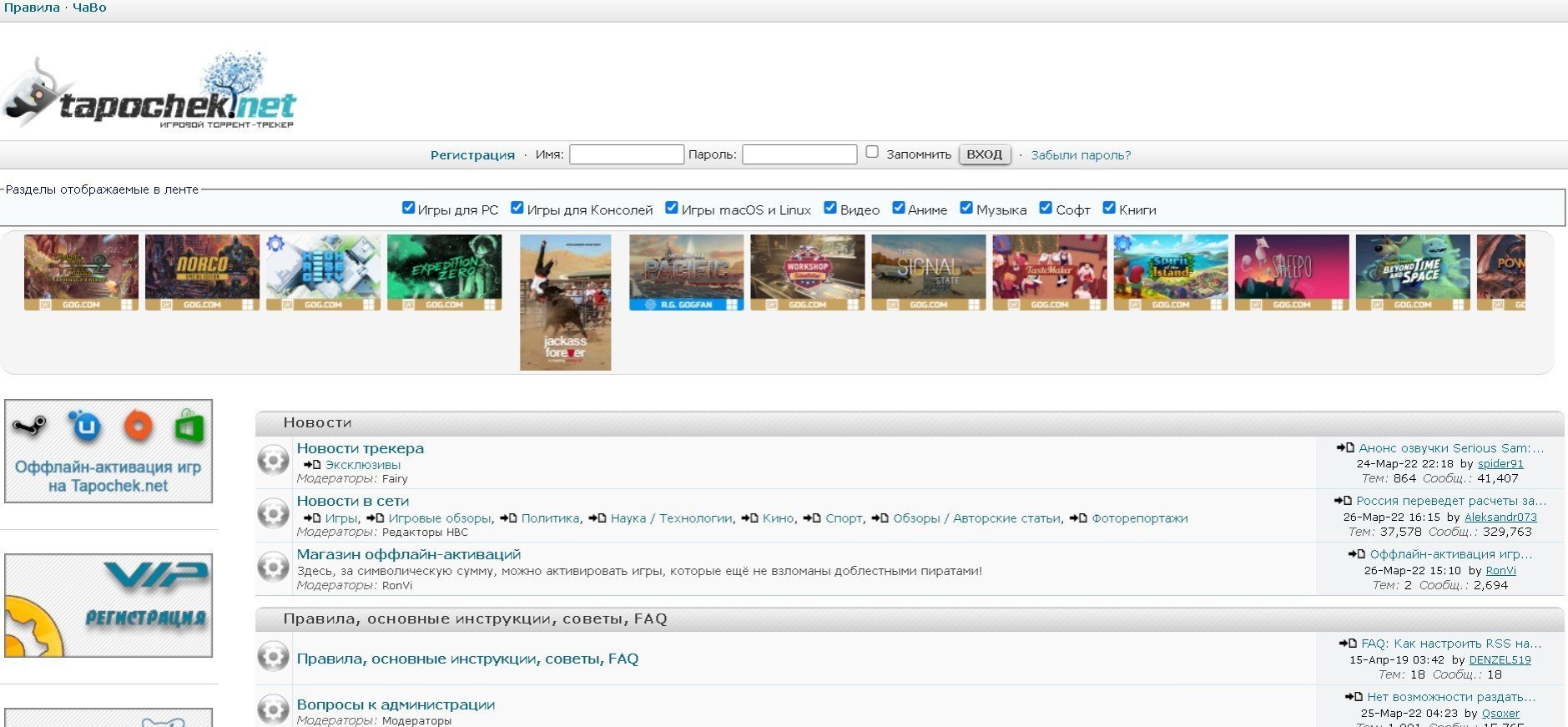
Task: Click the tapochek.net site logo
Action: point(149,90)
